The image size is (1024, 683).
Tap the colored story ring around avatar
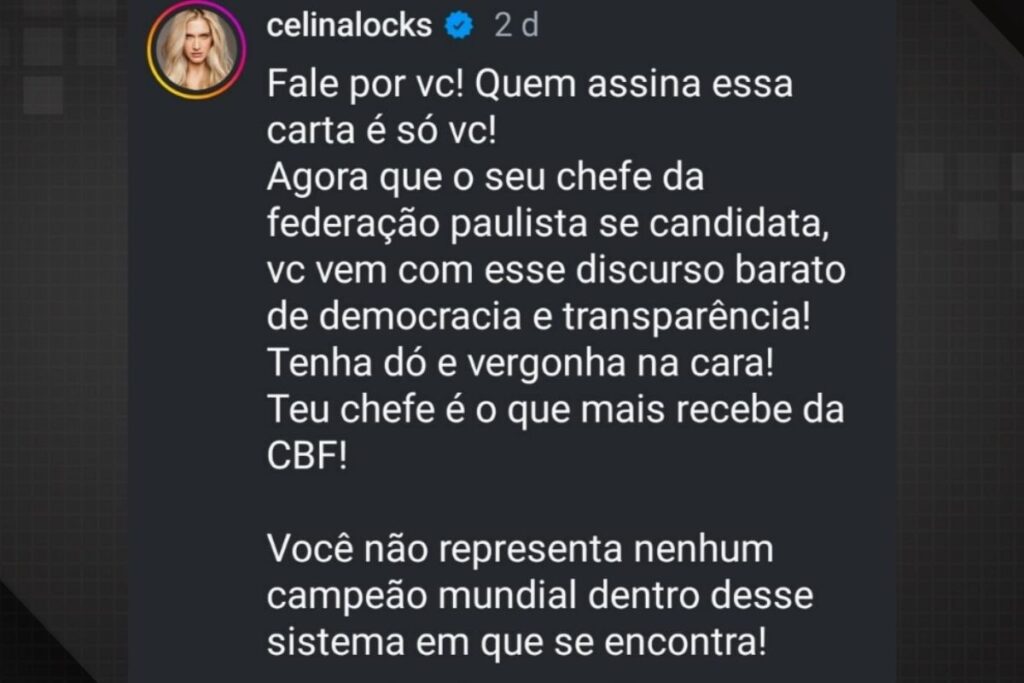click(x=196, y=49)
